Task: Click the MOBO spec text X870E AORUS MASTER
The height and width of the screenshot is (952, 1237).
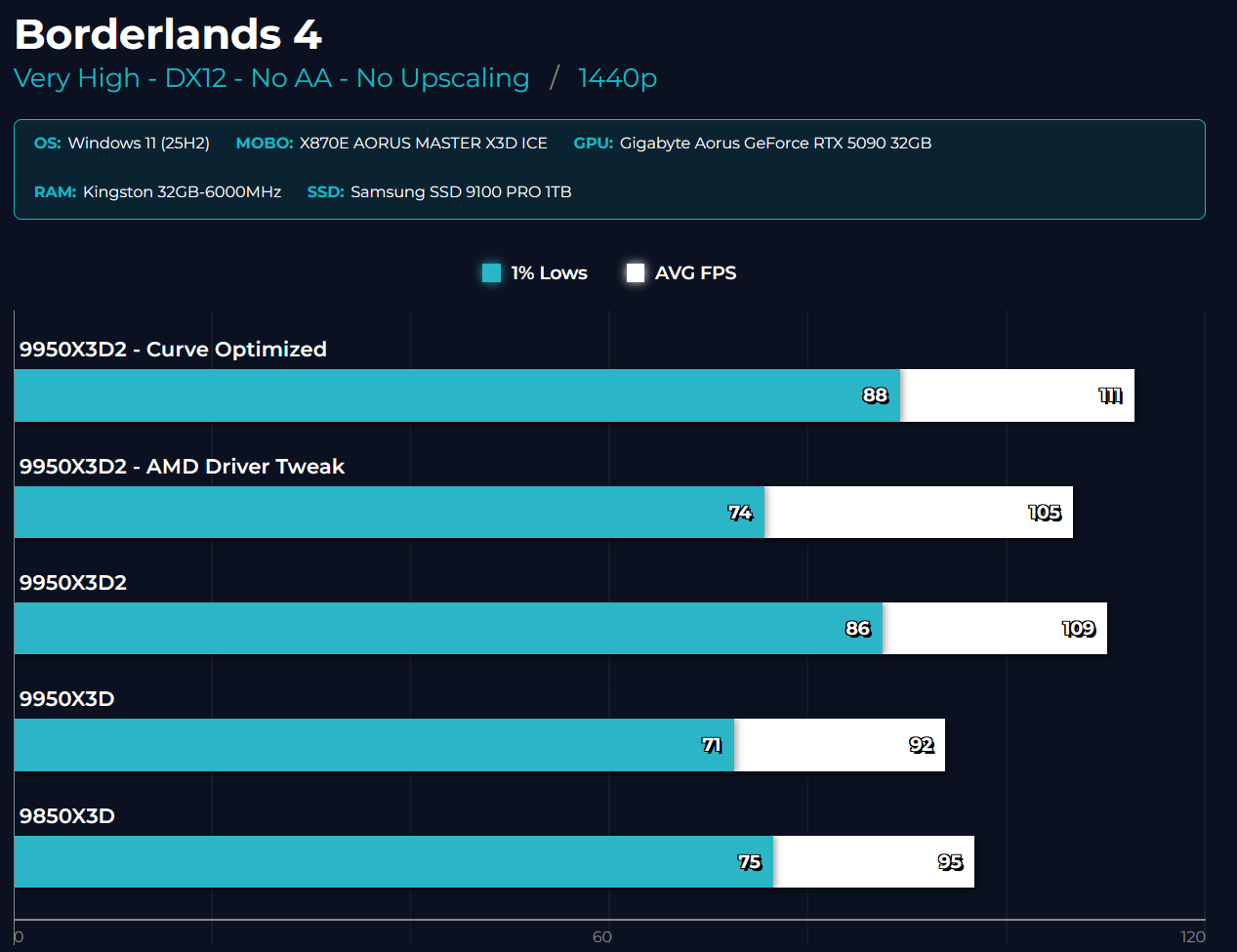Action: (423, 144)
